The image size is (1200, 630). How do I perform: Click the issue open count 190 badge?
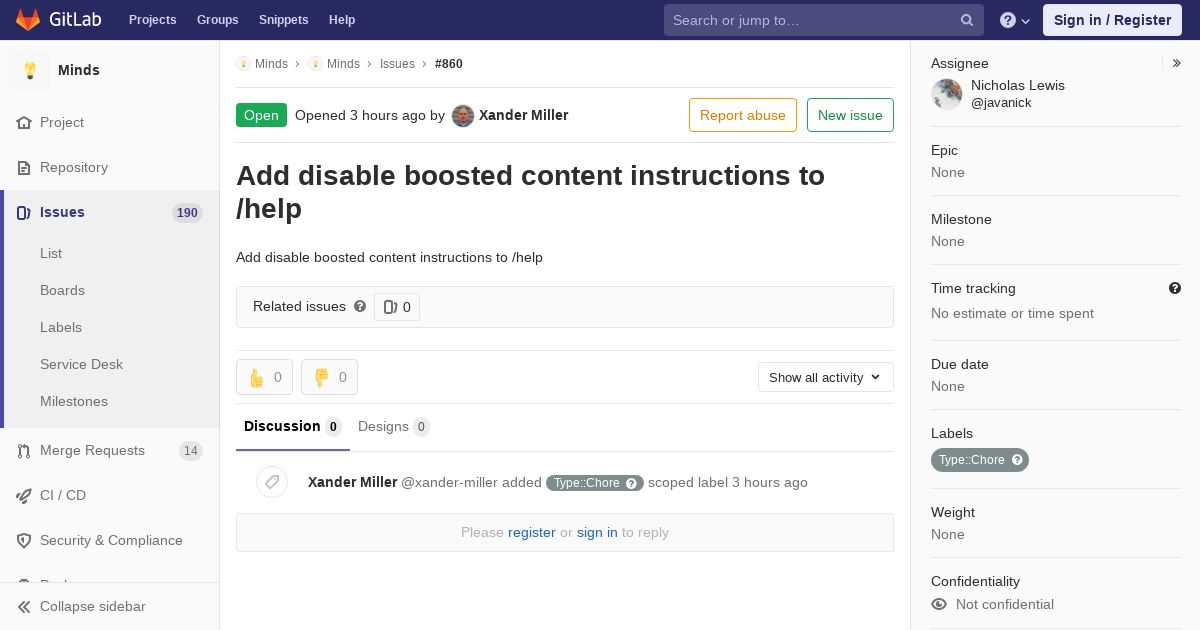[x=187, y=213]
